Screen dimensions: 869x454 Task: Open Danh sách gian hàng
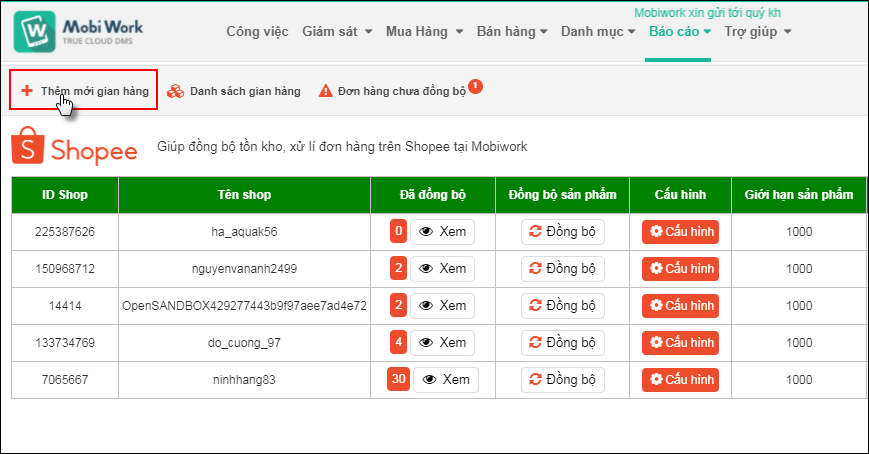pos(234,91)
